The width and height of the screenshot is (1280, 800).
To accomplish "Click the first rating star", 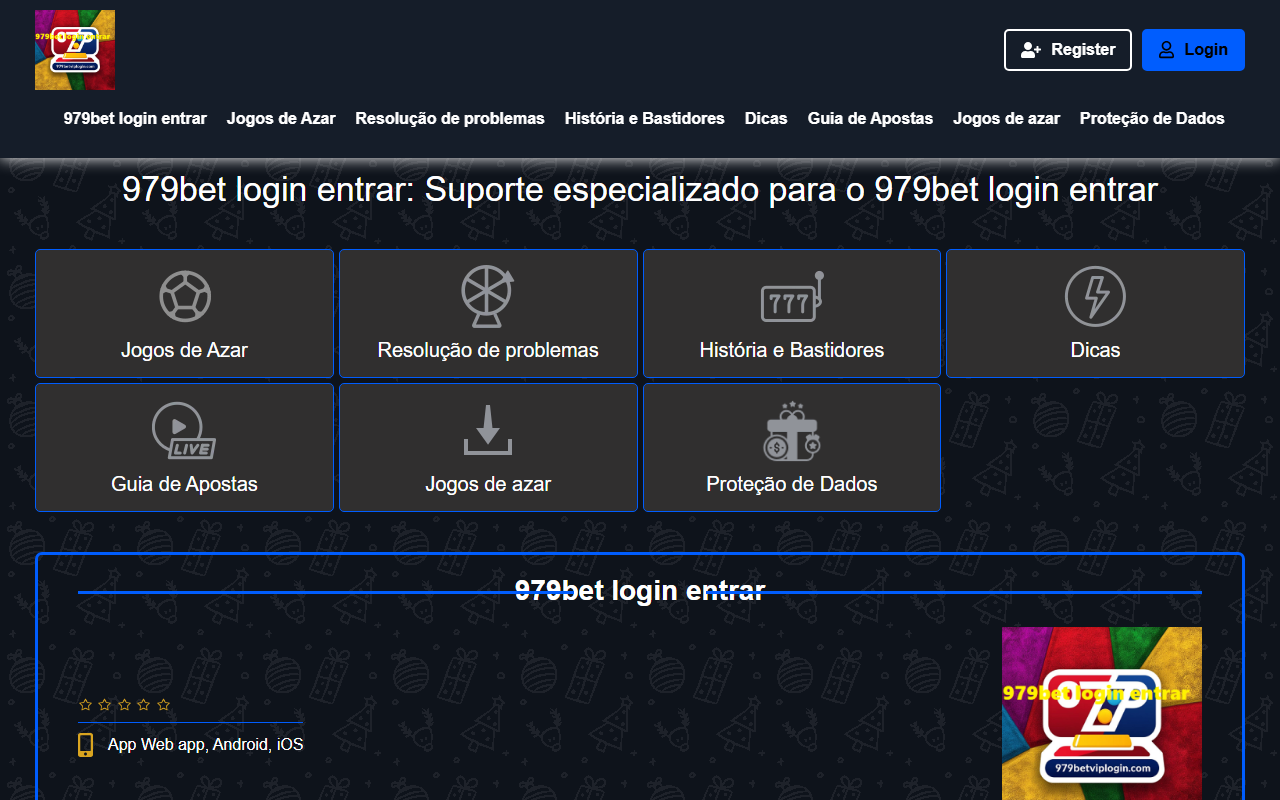I will 85,704.
